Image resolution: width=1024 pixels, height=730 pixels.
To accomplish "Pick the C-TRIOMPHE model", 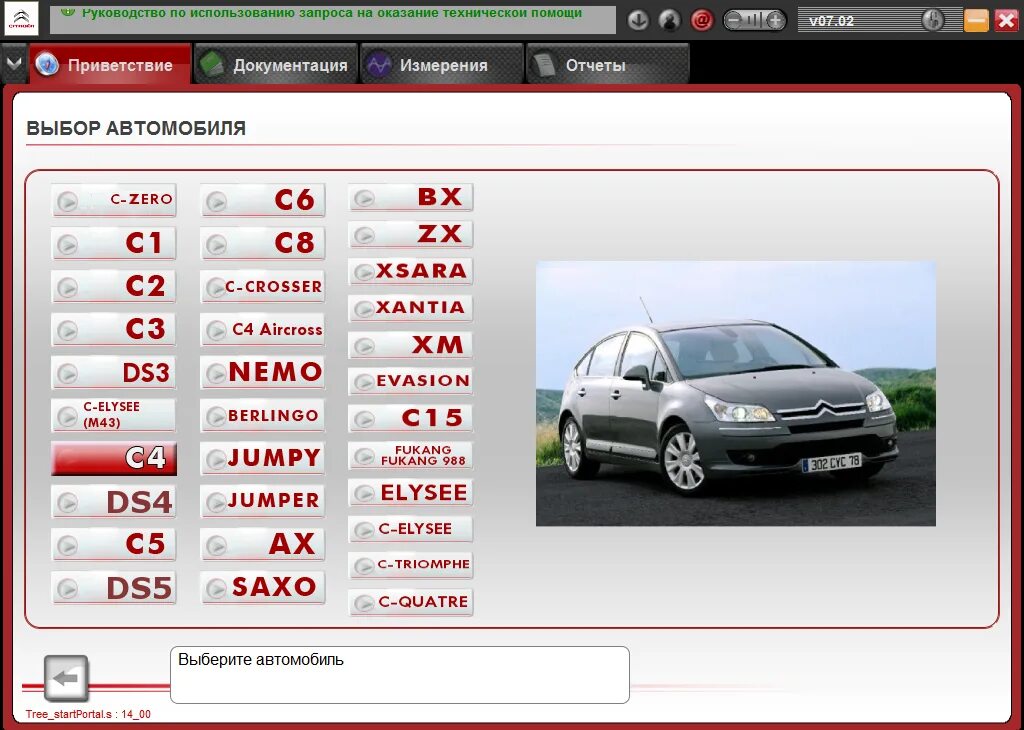I will (411, 565).
